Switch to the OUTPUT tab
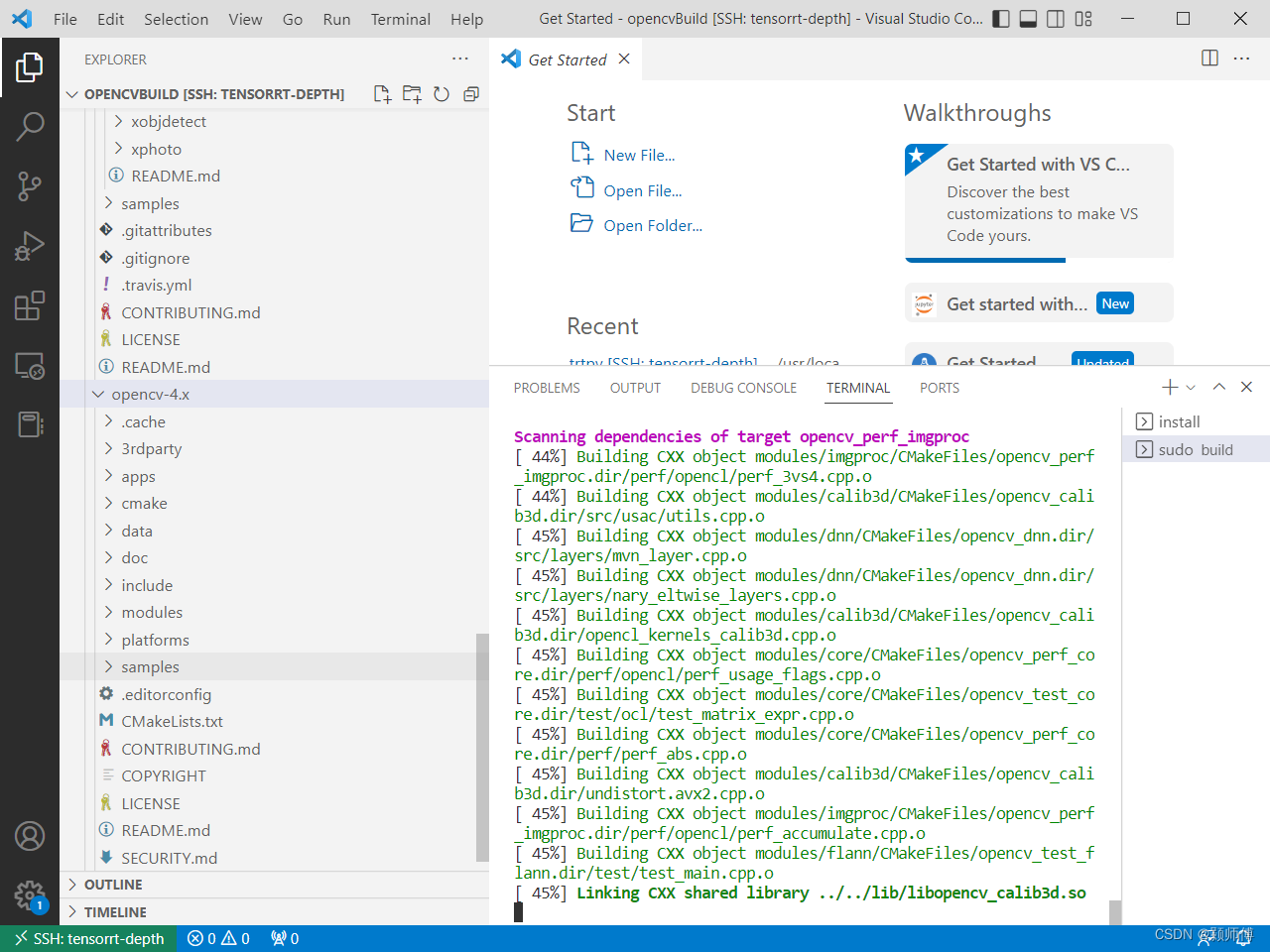The image size is (1270, 952). click(x=635, y=388)
